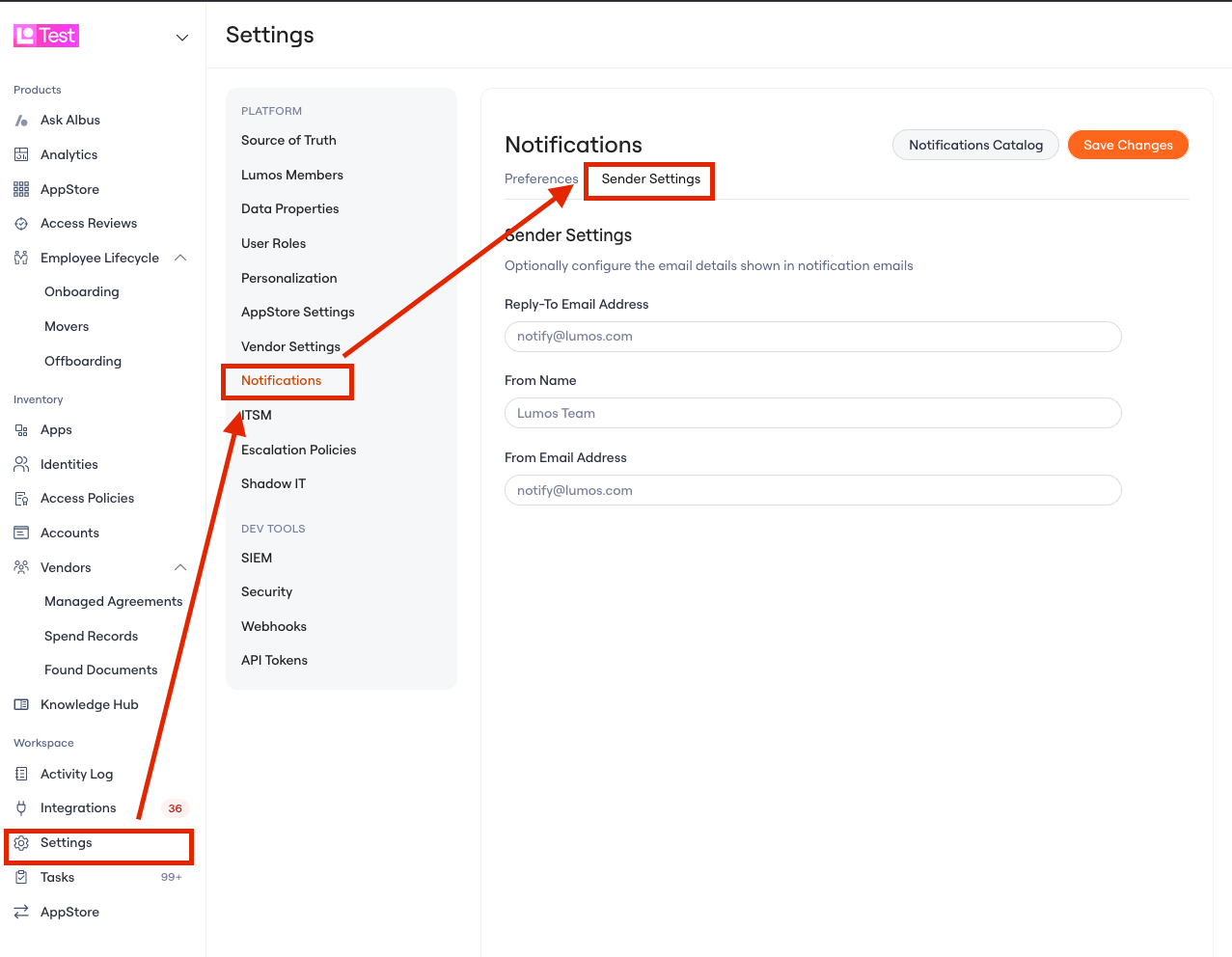This screenshot has height=957, width=1232.
Task: Open Escalation Policies in platform menu
Action: pos(299,450)
